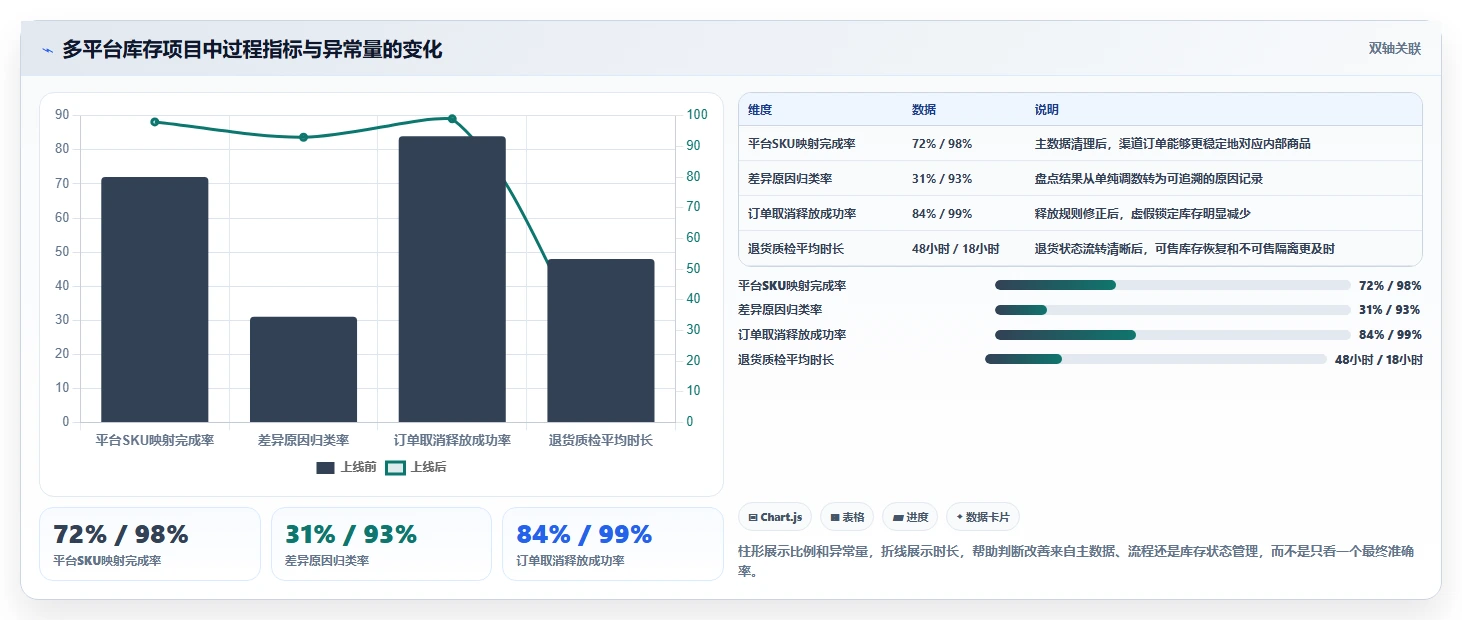Open the 72% / 98% data card
This screenshot has width=1462, height=620.
point(150,544)
